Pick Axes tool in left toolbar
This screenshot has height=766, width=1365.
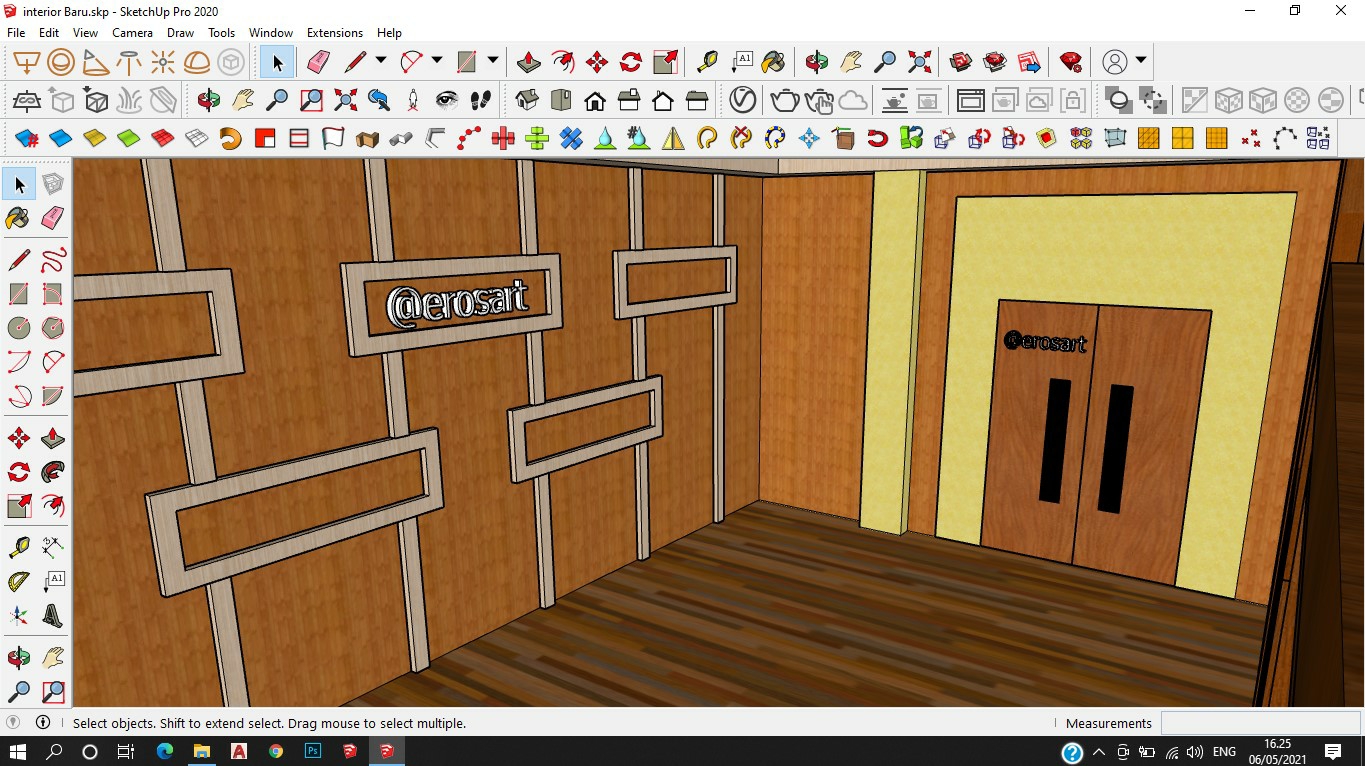coord(19,616)
